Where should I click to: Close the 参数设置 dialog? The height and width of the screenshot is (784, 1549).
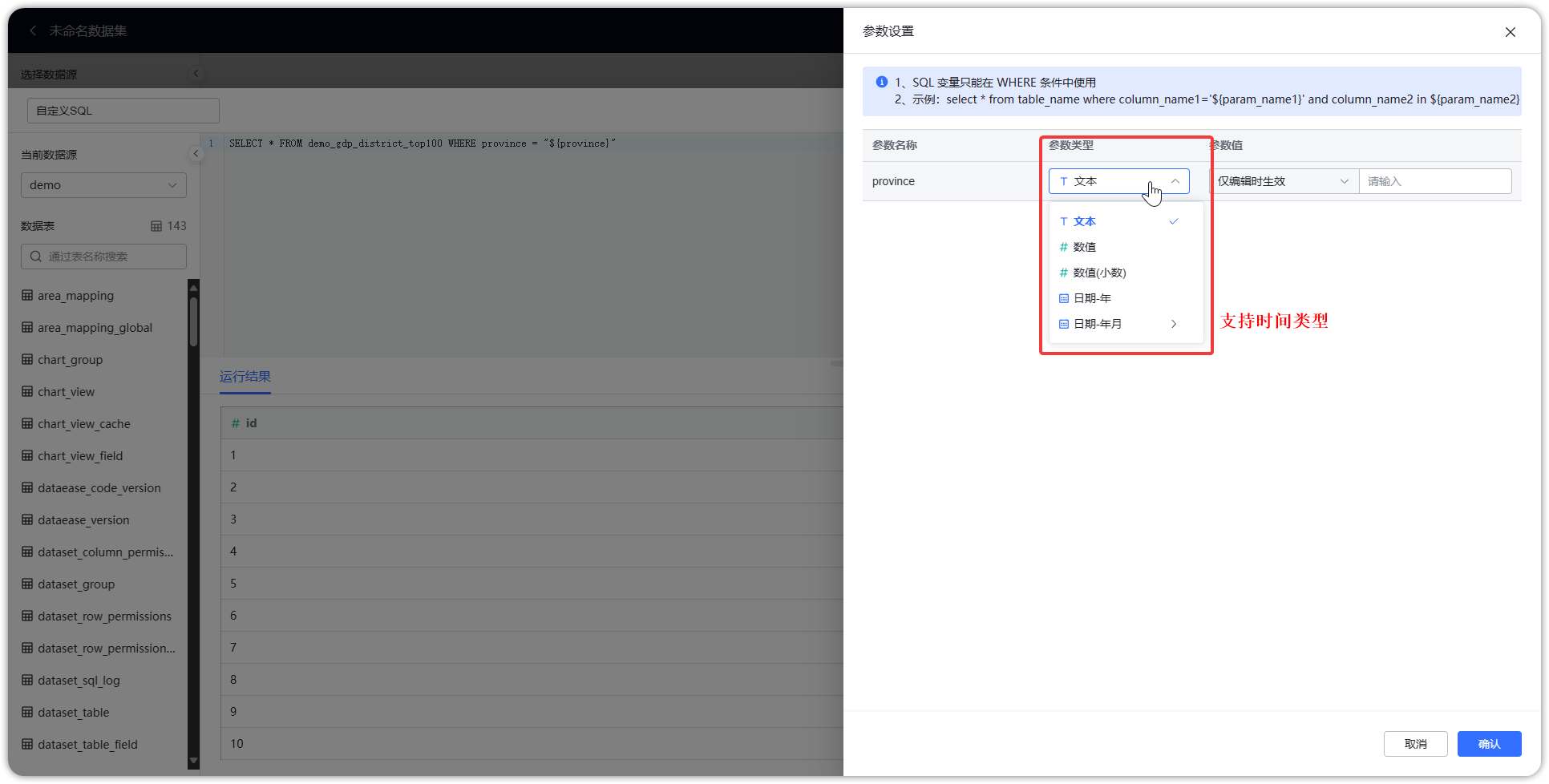click(1510, 32)
